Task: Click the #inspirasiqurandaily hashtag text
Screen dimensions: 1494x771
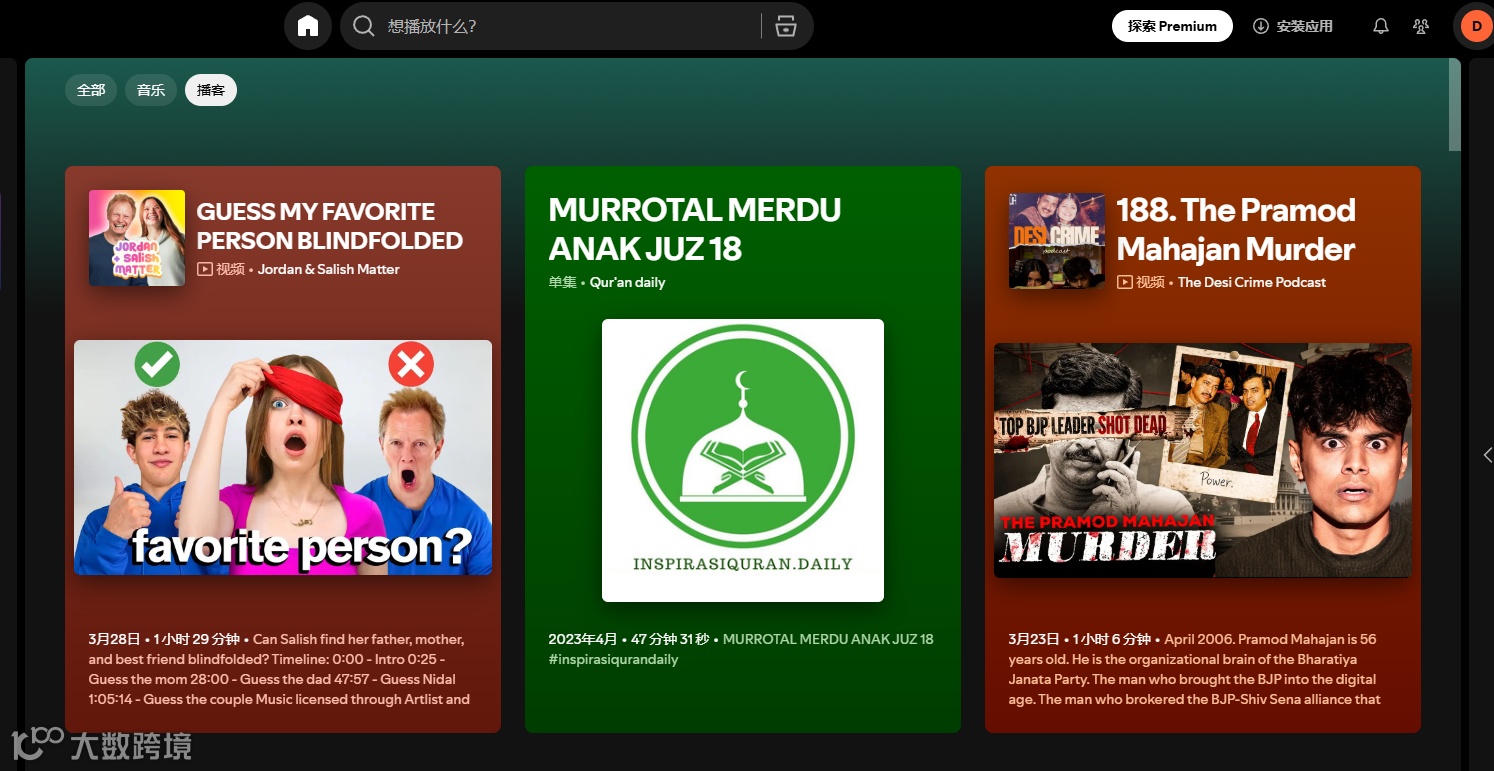Action: (613, 659)
